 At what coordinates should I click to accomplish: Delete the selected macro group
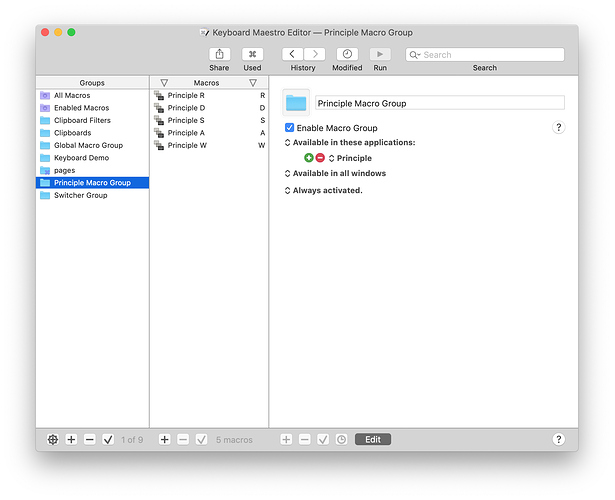click(90, 440)
